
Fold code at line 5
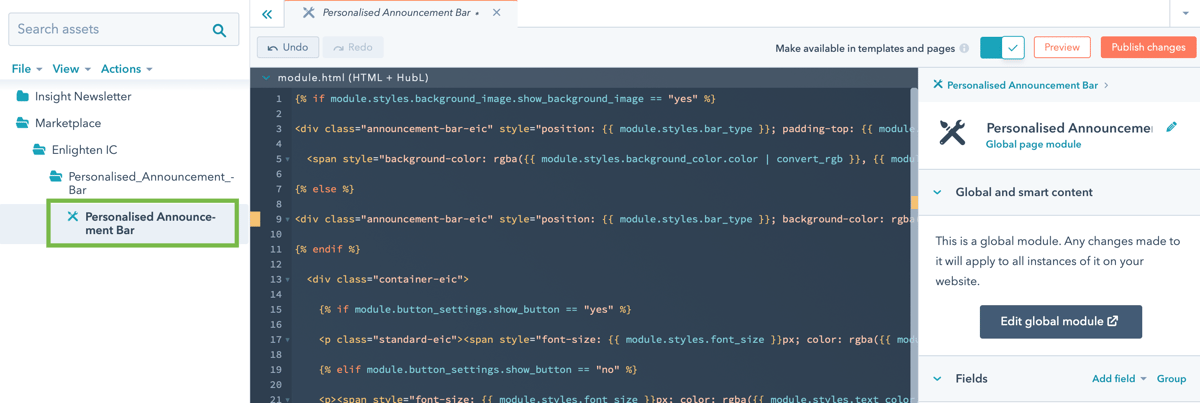click(288, 159)
